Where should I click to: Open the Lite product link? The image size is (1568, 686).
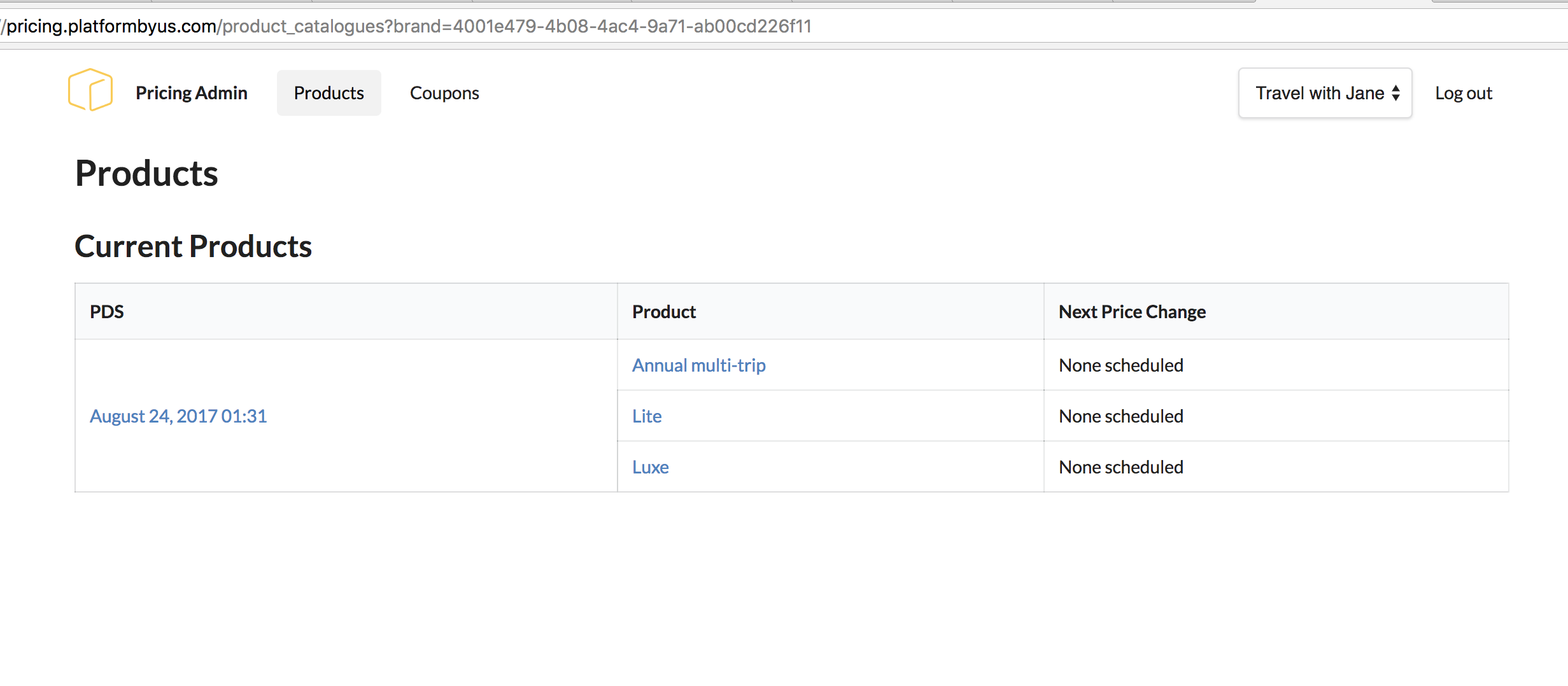647,416
